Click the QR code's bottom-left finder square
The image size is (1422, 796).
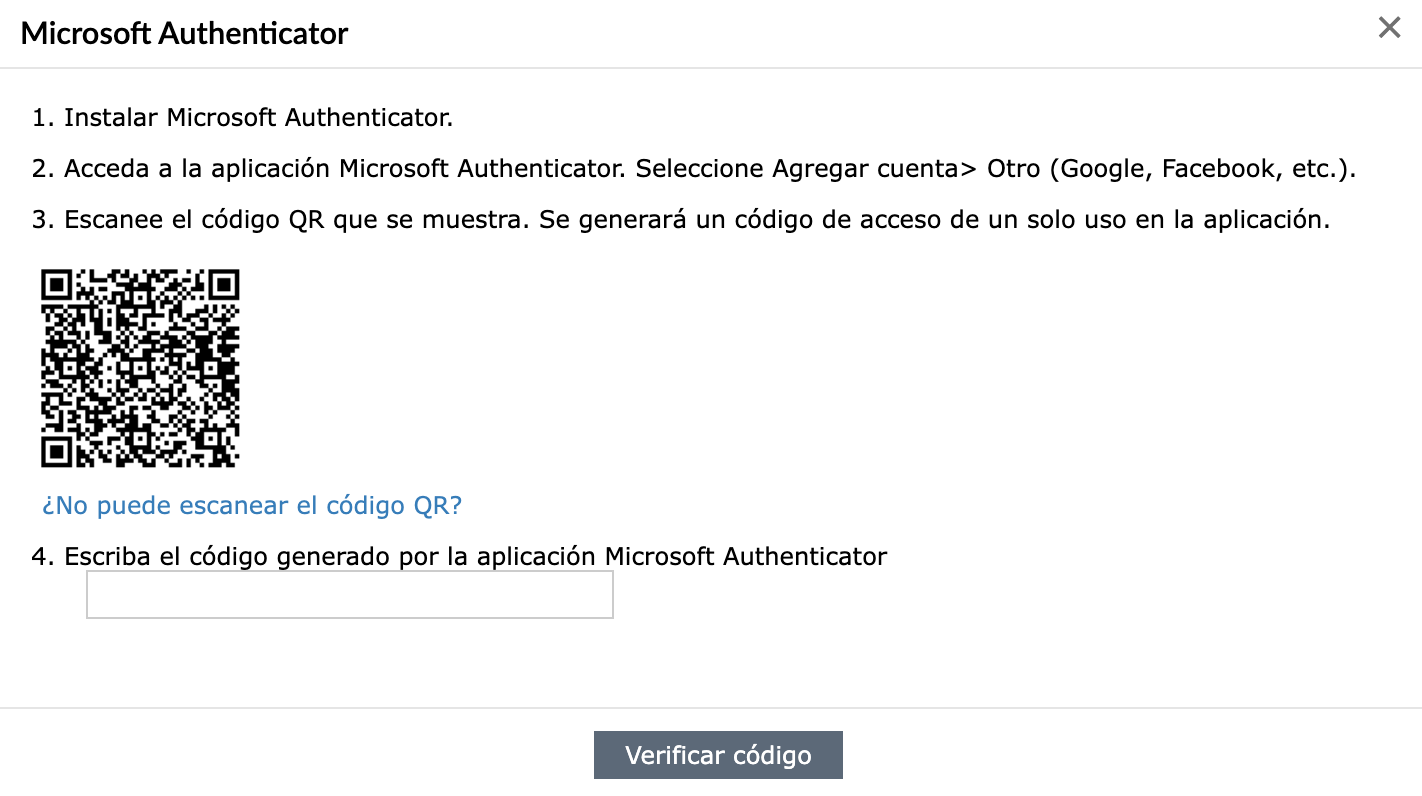pyautogui.click(x=57, y=451)
